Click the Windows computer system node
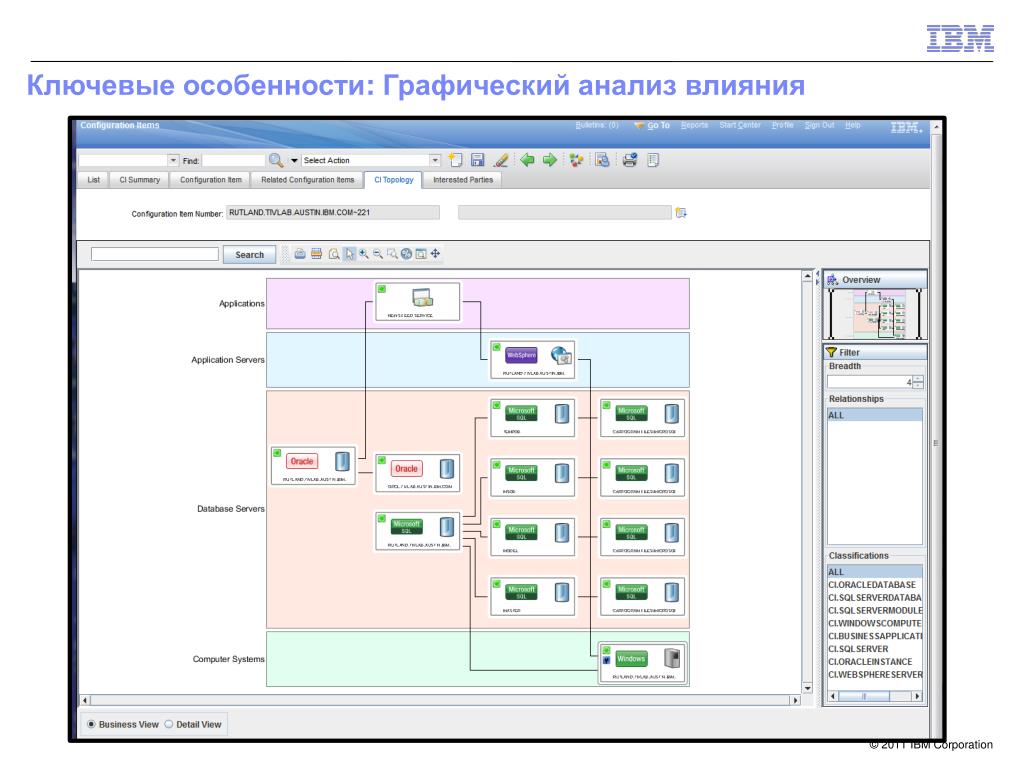This screenshot has width=1024, height=768. 643,664
